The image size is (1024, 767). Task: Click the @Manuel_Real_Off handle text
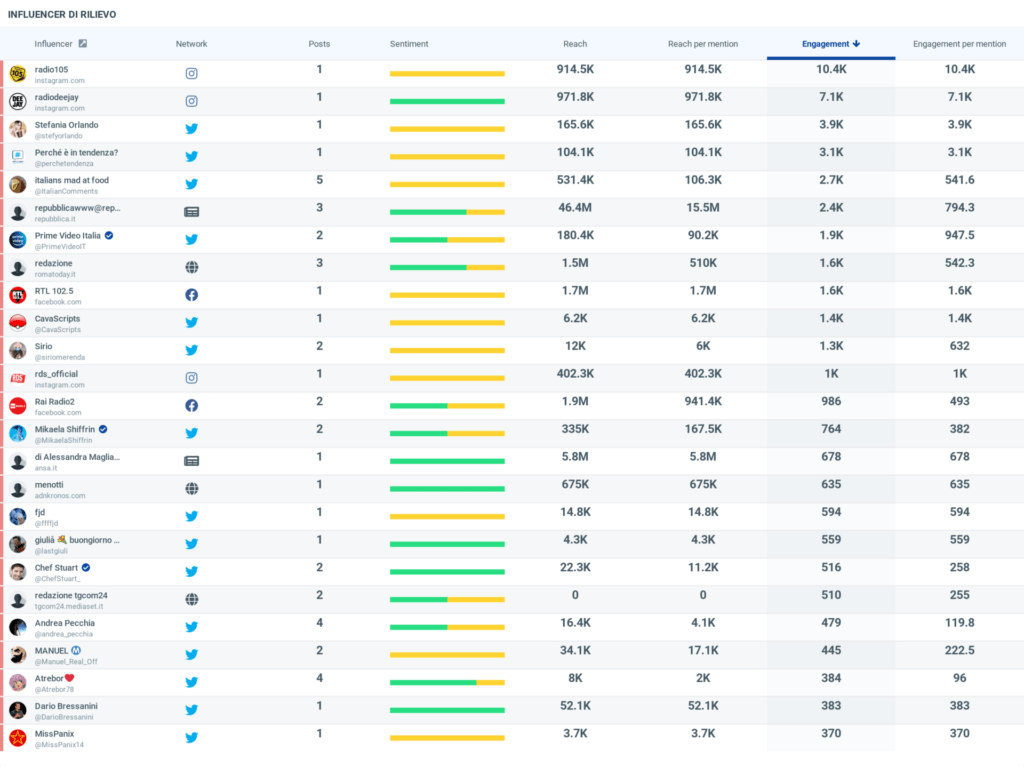(66, 662)
